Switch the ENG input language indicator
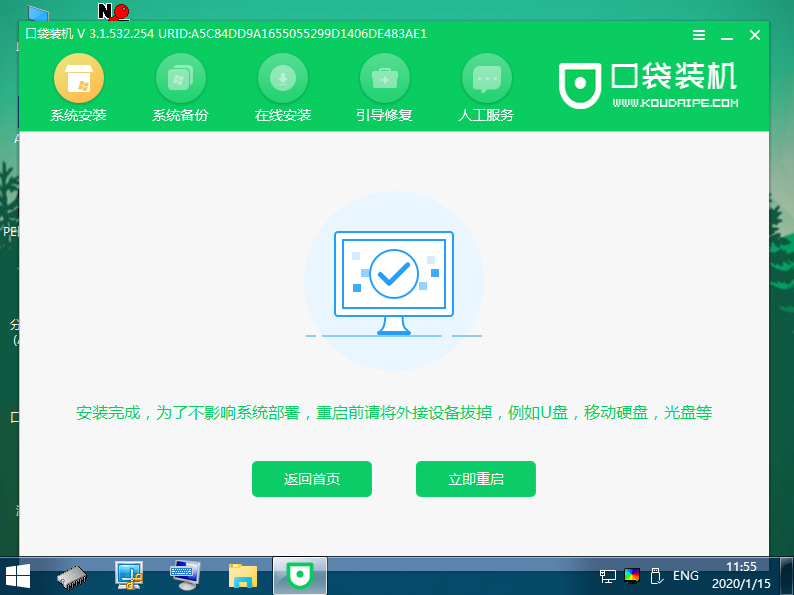 [686, 576]
